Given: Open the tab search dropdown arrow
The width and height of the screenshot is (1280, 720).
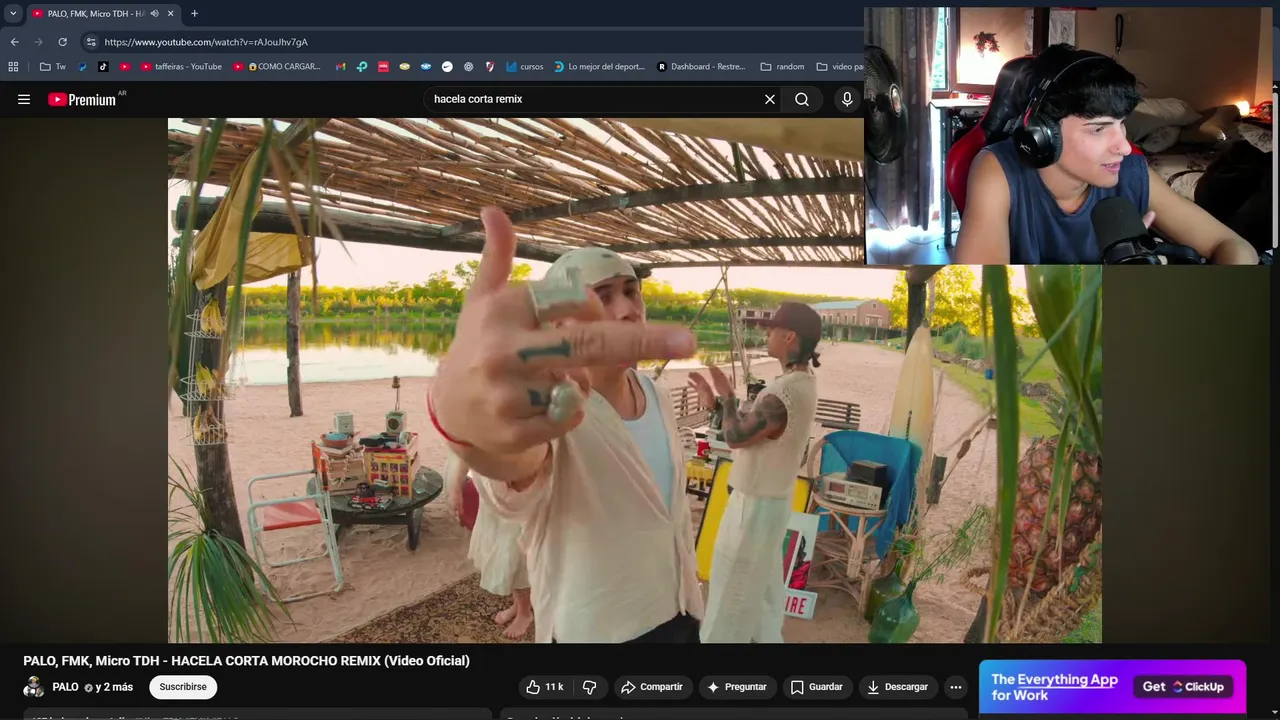Looking at the screenshot, I should (13, 13).
